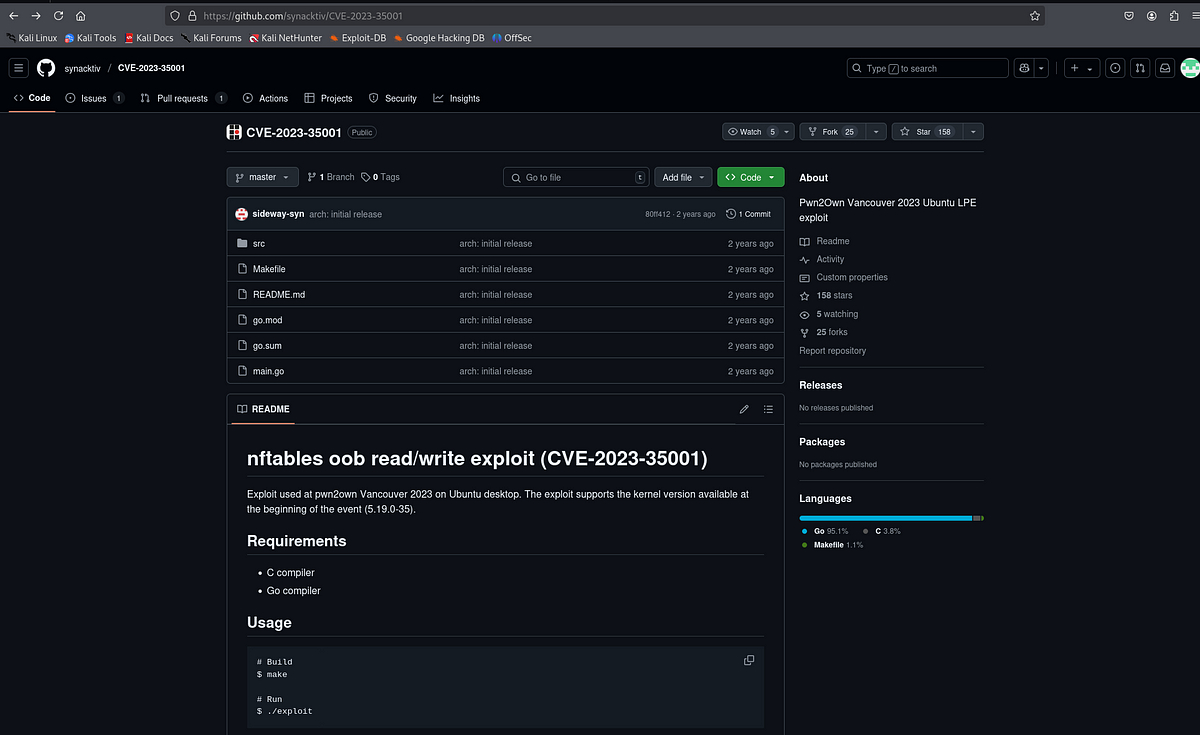Bookmark this page with the star icon
Screen dimensions: 1200x735
pos(1035,16)
